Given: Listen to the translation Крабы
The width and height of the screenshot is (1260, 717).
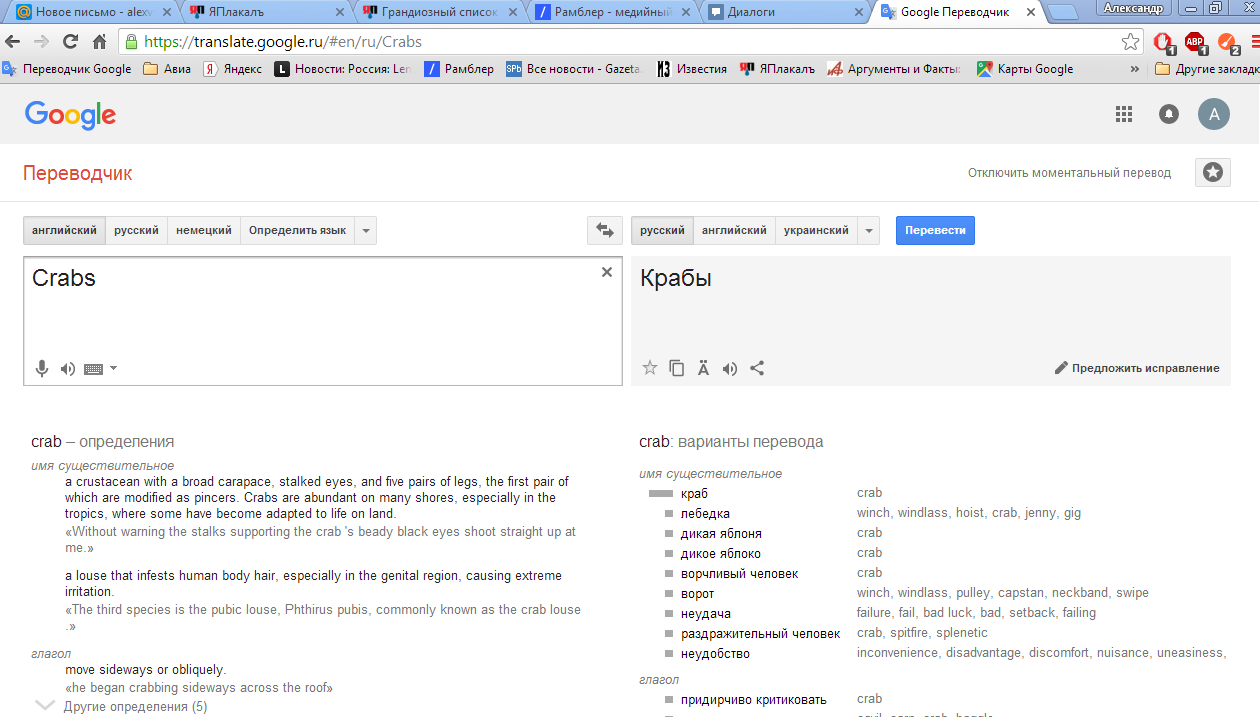Looking at the screenshot, I should (x=730, y=368).
